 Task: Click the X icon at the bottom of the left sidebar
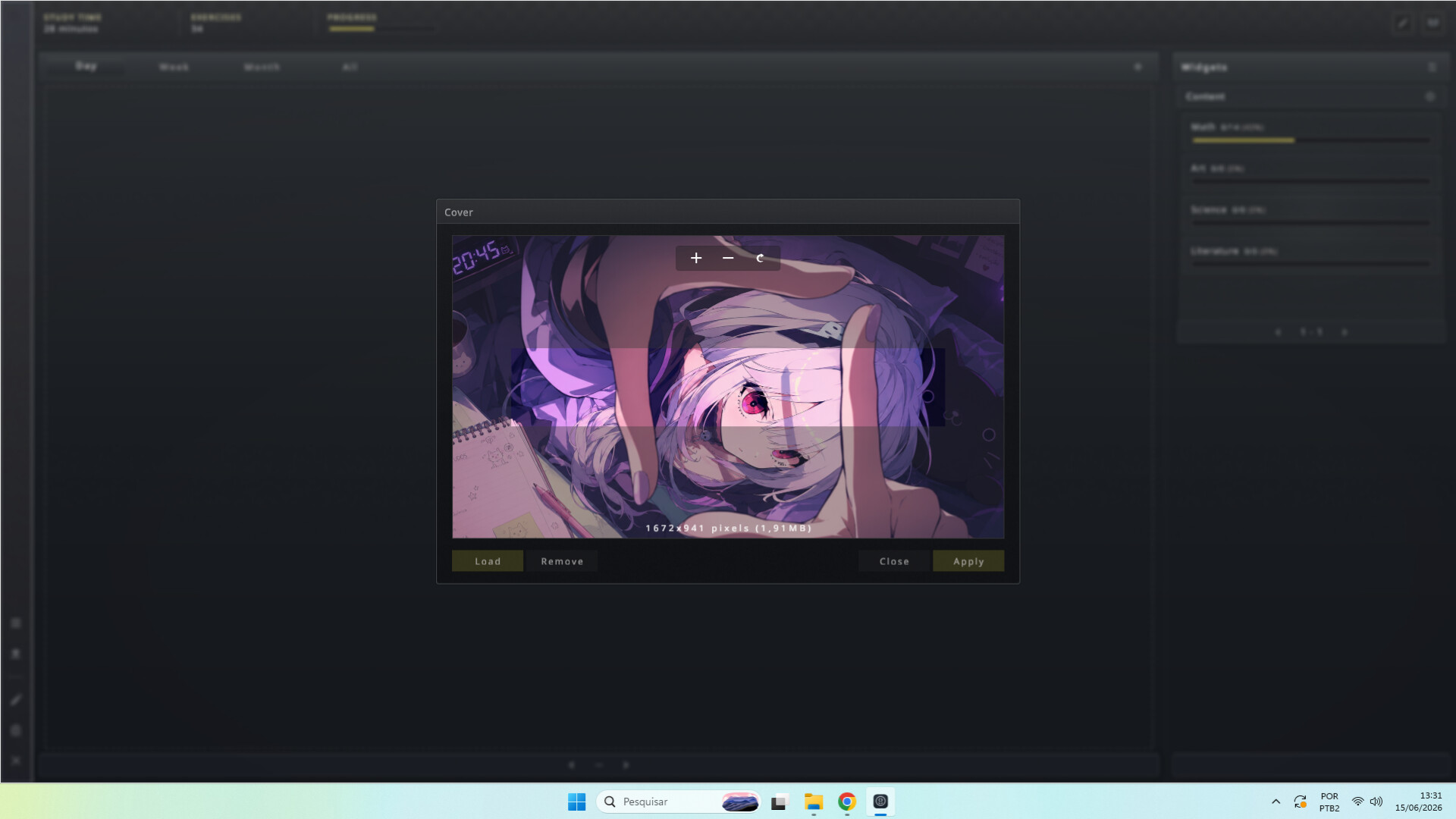click(x=16, y=761)
